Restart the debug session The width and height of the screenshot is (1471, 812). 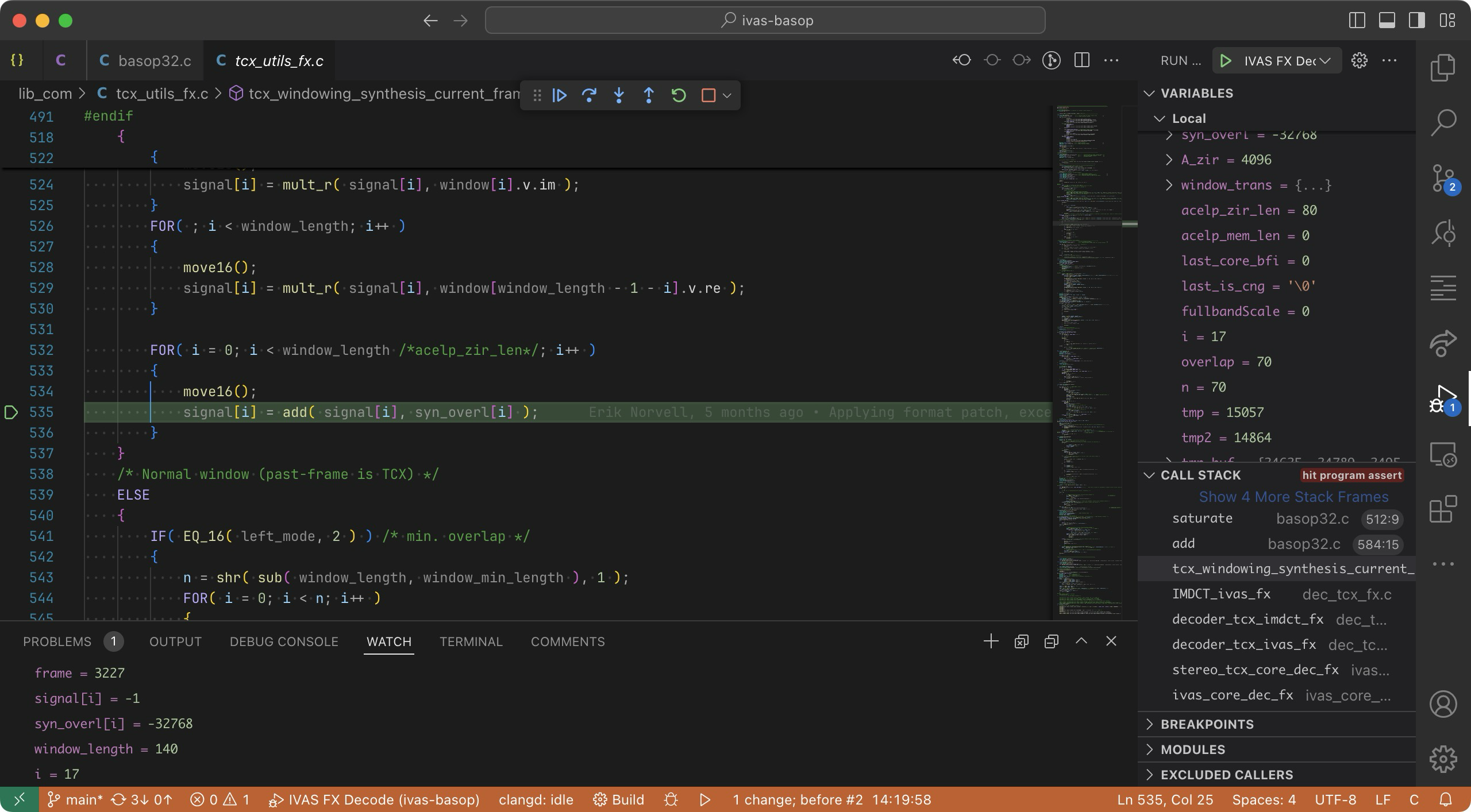(x=679, y=95)
